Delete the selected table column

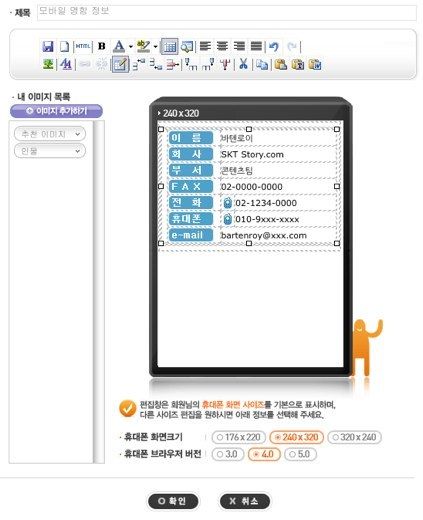point(225,64)
